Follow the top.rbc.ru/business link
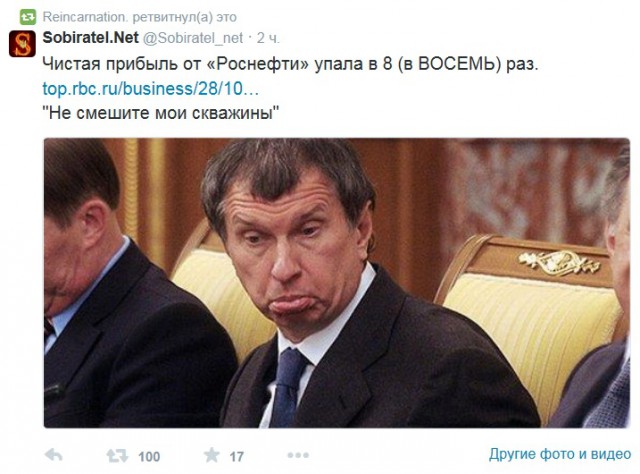This screenshot has width=640, height=474. [151, 89]
